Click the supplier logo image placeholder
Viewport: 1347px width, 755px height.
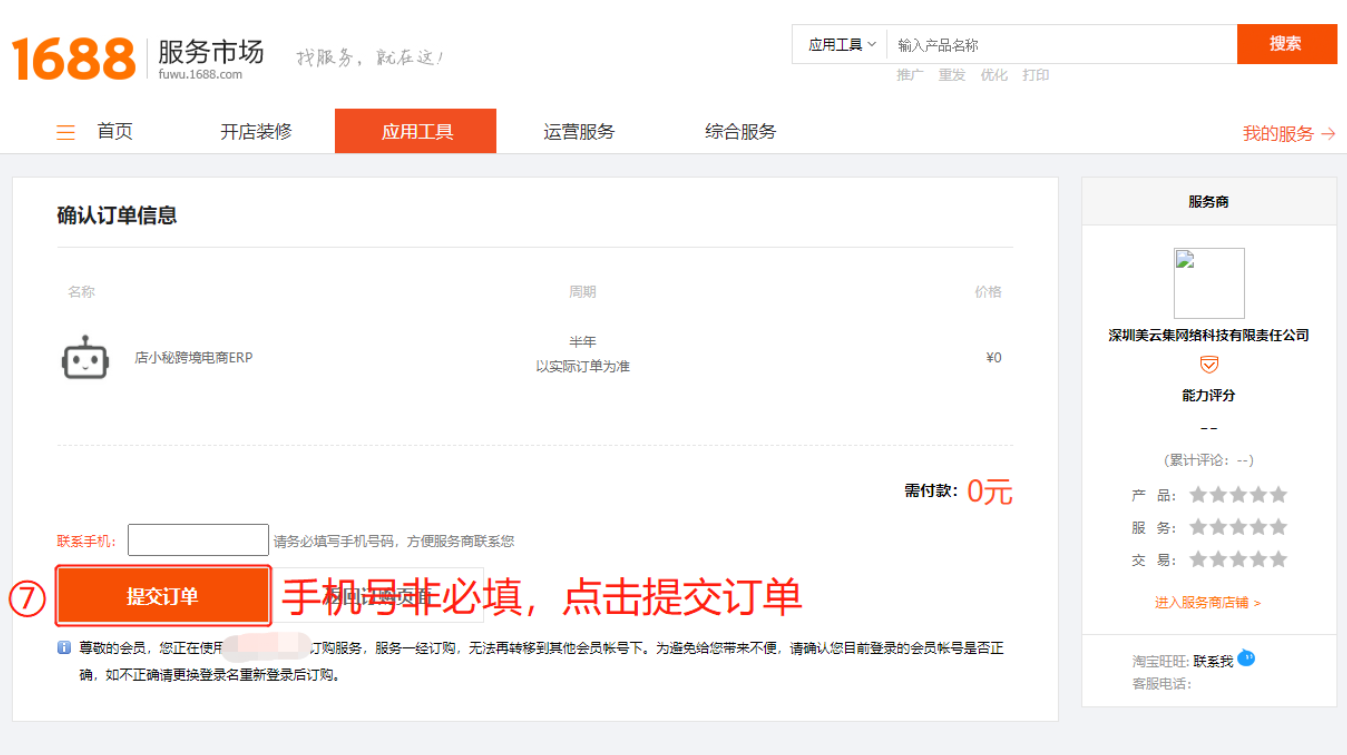point(1209,283)
